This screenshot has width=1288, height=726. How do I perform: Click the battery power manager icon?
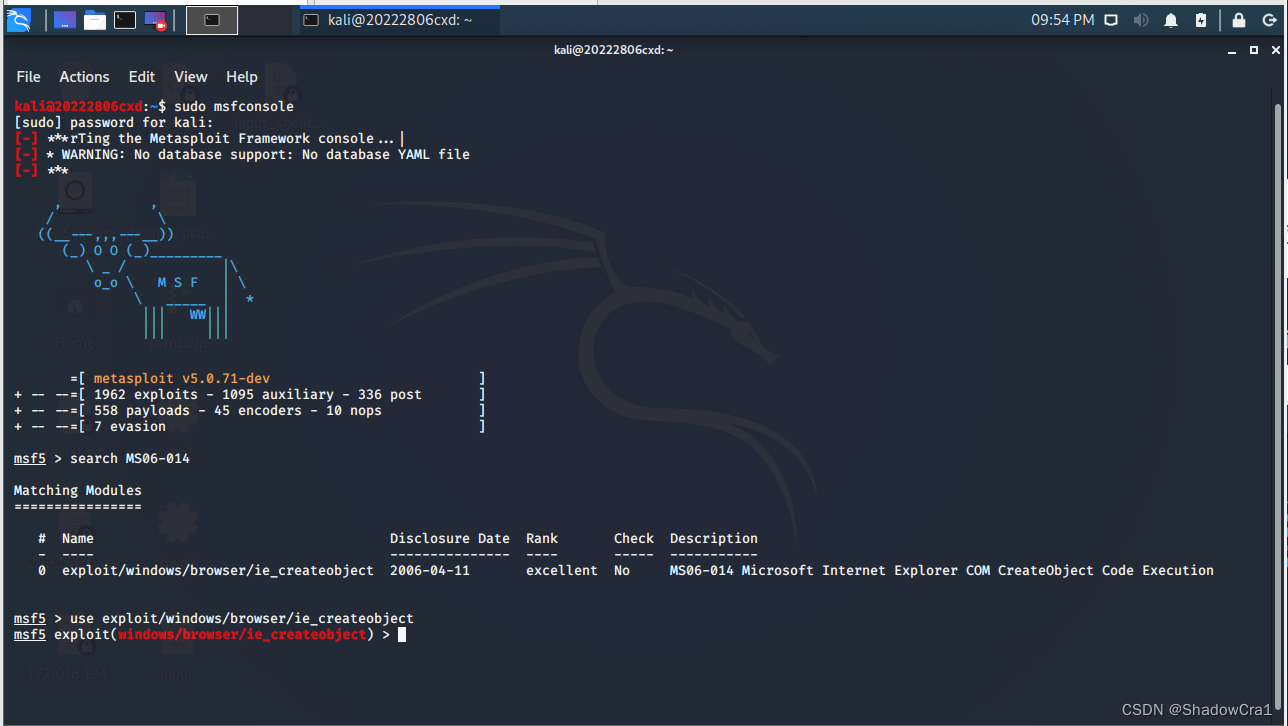coord(1201,20)
